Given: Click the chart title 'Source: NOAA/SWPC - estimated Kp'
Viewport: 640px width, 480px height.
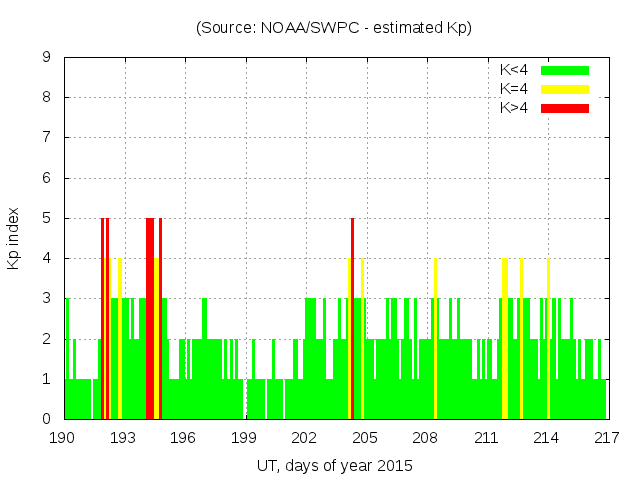Looking at the screenshot, I should click(x=334, y=28).
